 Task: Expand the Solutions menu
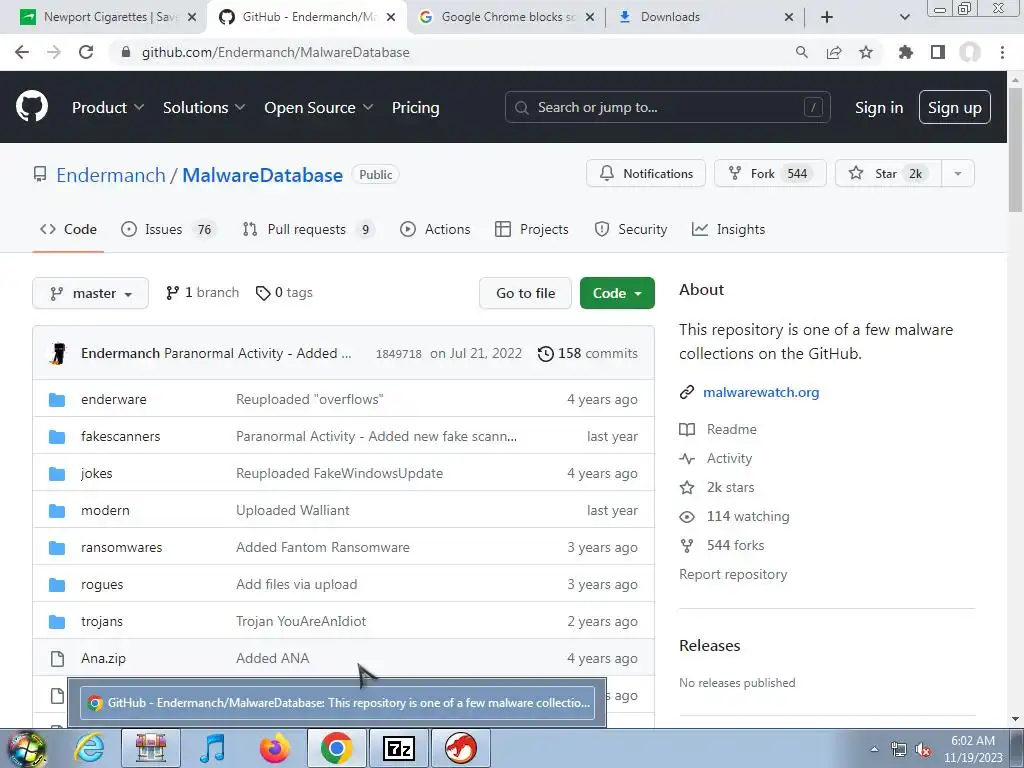click(x=203, y=107)
